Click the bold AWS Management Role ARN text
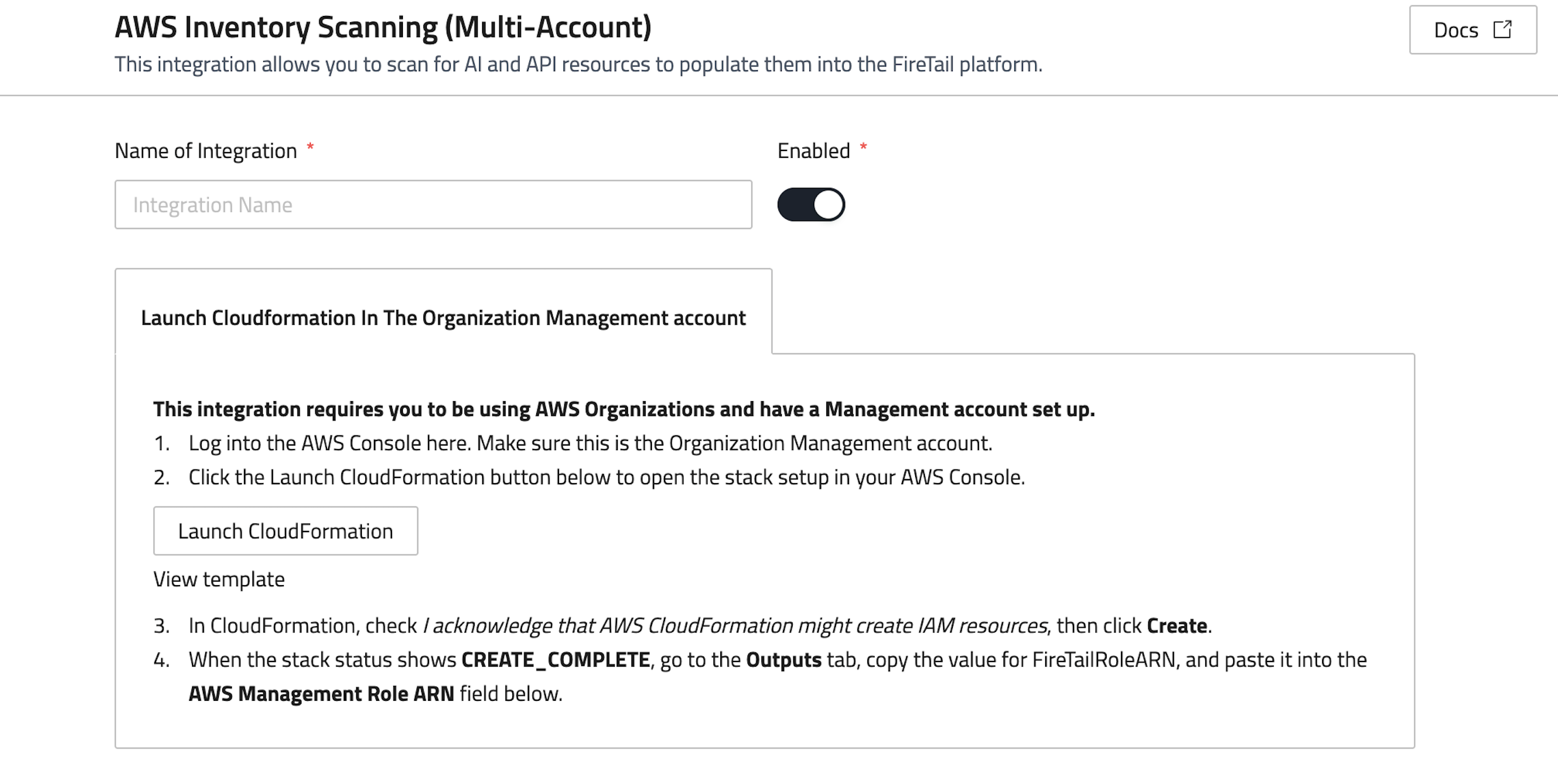 pyautogui.click(x=321, y=693)
